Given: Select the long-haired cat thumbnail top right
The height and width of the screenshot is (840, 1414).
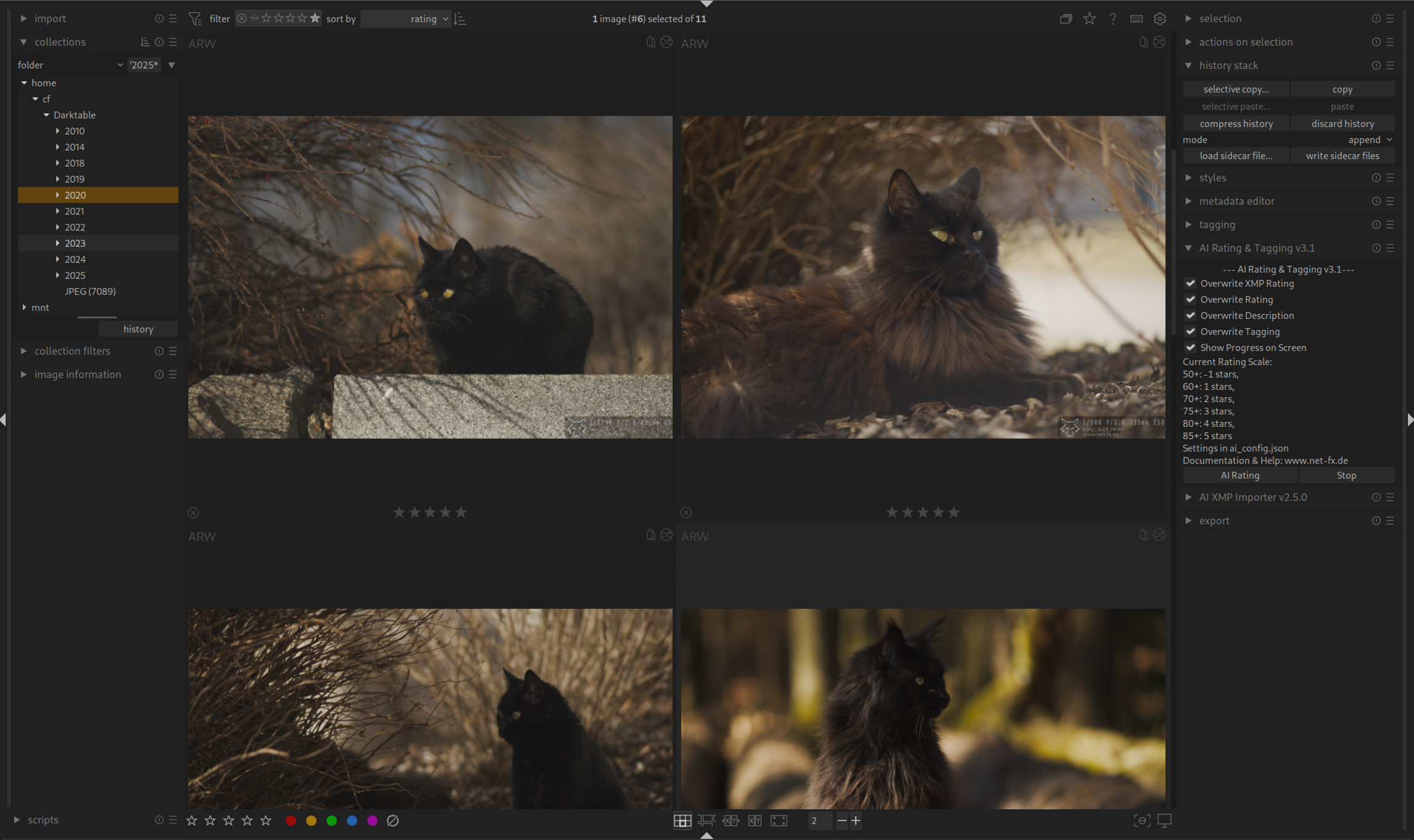Looking at the screenshot, I should (x=923, y=278).
